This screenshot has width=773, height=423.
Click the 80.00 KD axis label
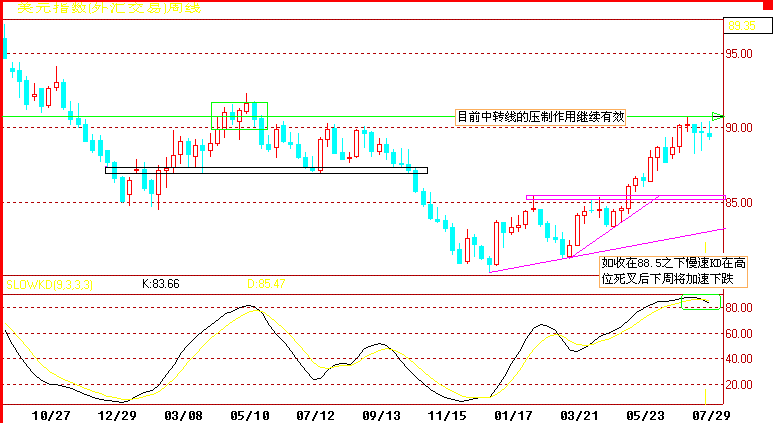point(738,308)
